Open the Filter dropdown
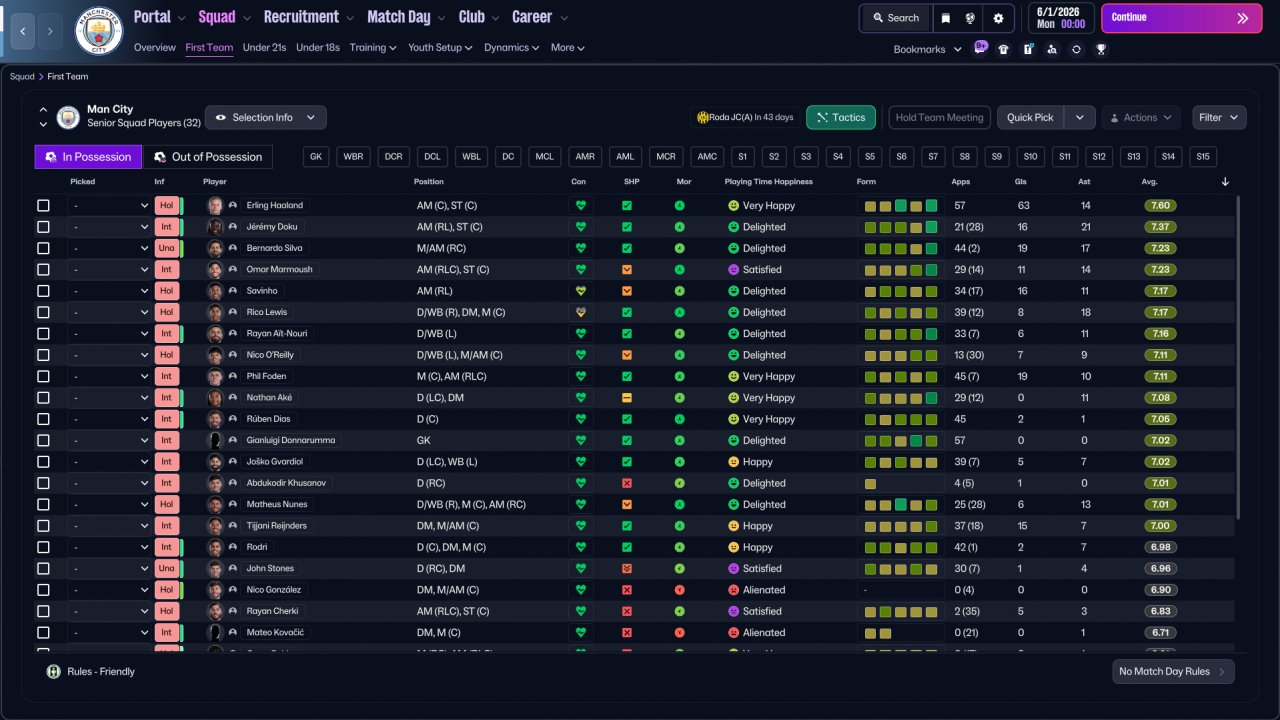 1219,118
